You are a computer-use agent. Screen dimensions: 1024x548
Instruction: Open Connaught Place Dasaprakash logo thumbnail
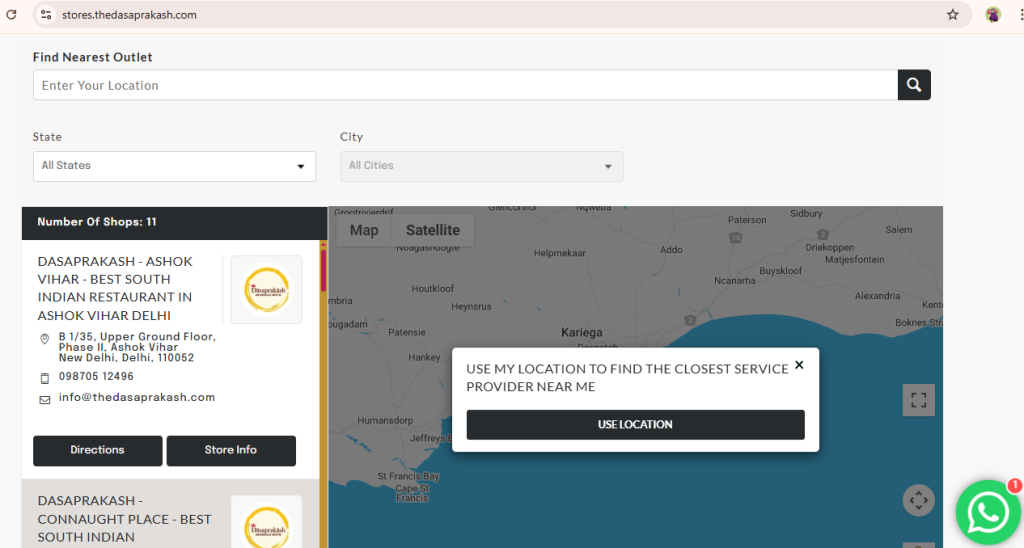[266, 523]
